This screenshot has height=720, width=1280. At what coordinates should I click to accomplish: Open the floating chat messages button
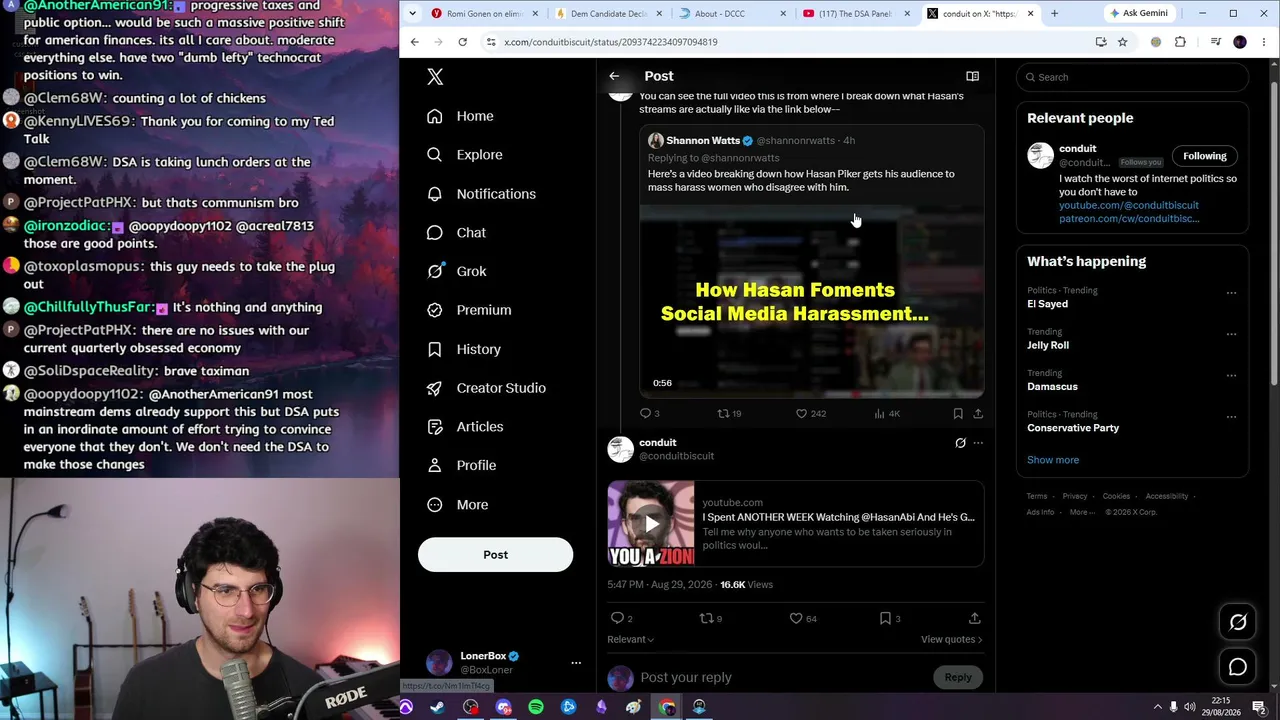coord(1237,667)
